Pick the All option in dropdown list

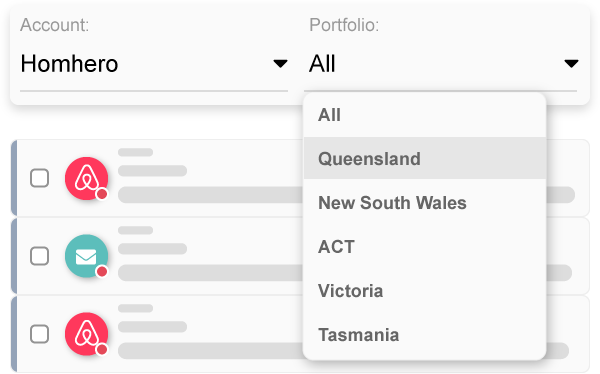click(x=425, y=115)
